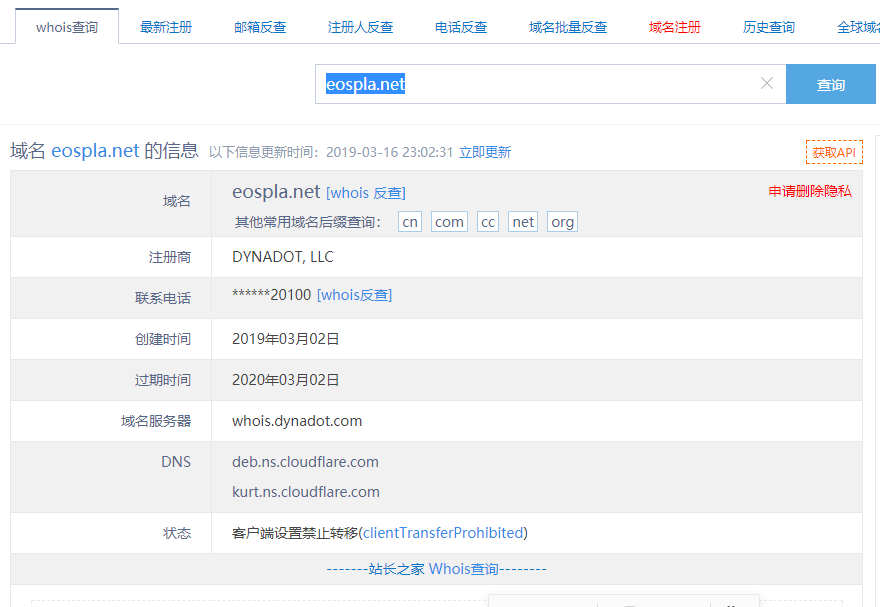This screenshot has width=880, height=607.
Task: Click clientTransferProhibited status link
Action: [443, 532]
